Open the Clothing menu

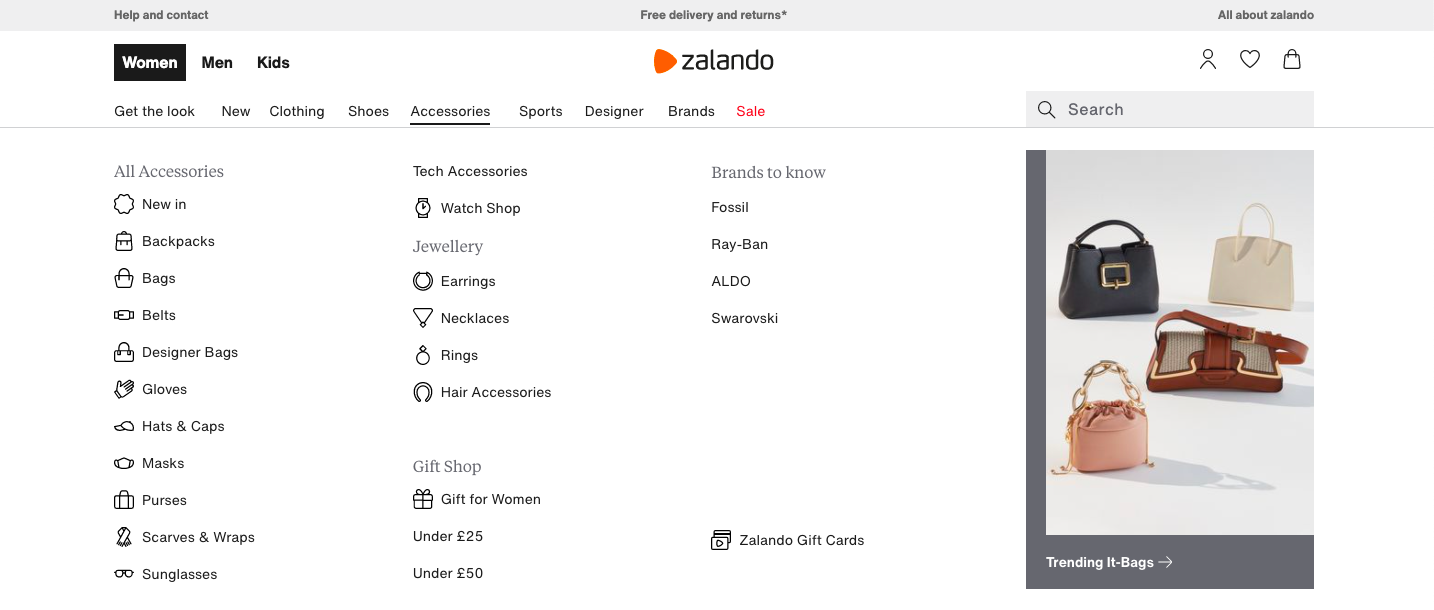tap(296, 111)
